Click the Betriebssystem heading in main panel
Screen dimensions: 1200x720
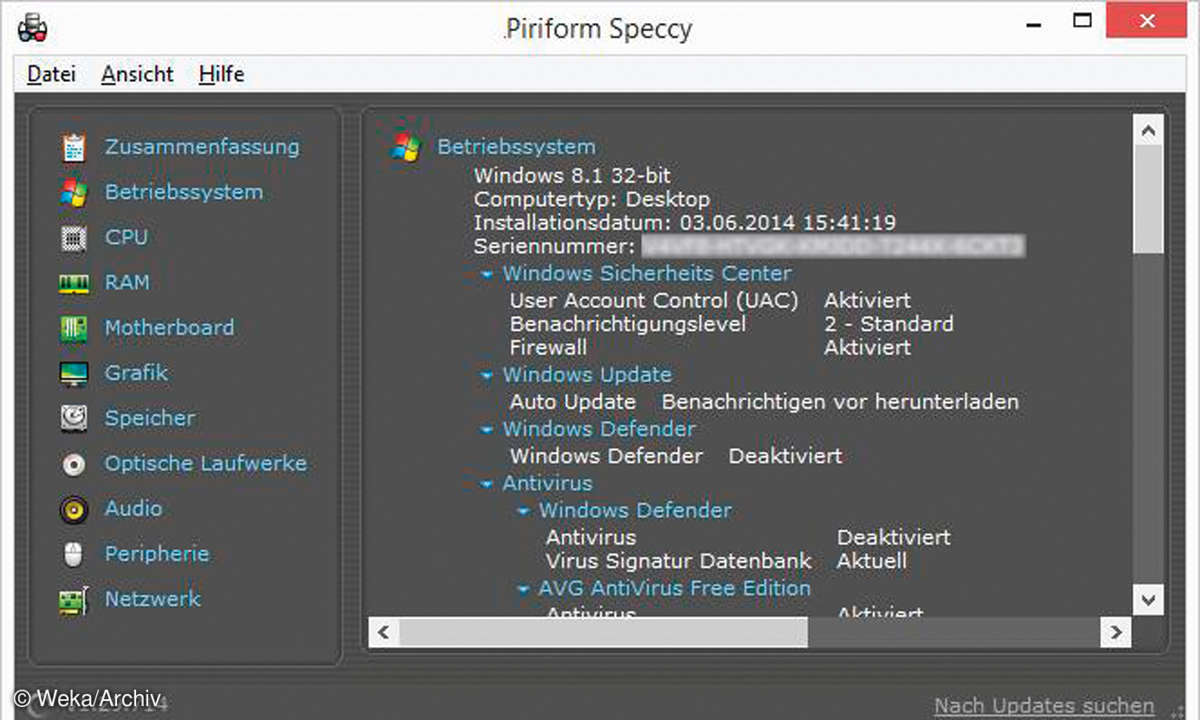[x=516, y=146]
